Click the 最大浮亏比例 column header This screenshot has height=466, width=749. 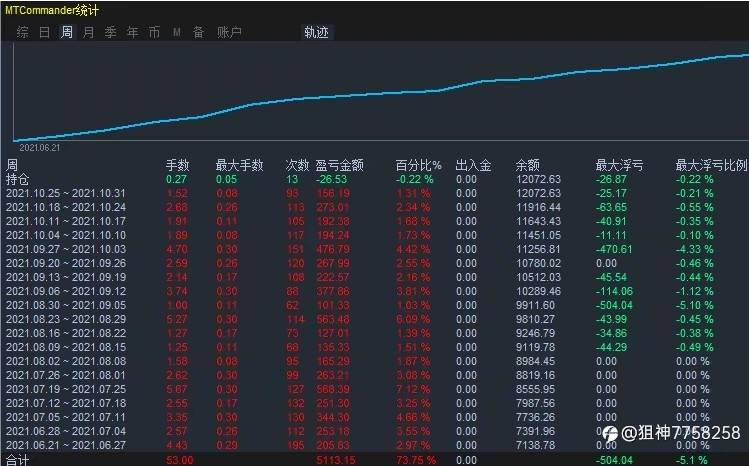711,165
